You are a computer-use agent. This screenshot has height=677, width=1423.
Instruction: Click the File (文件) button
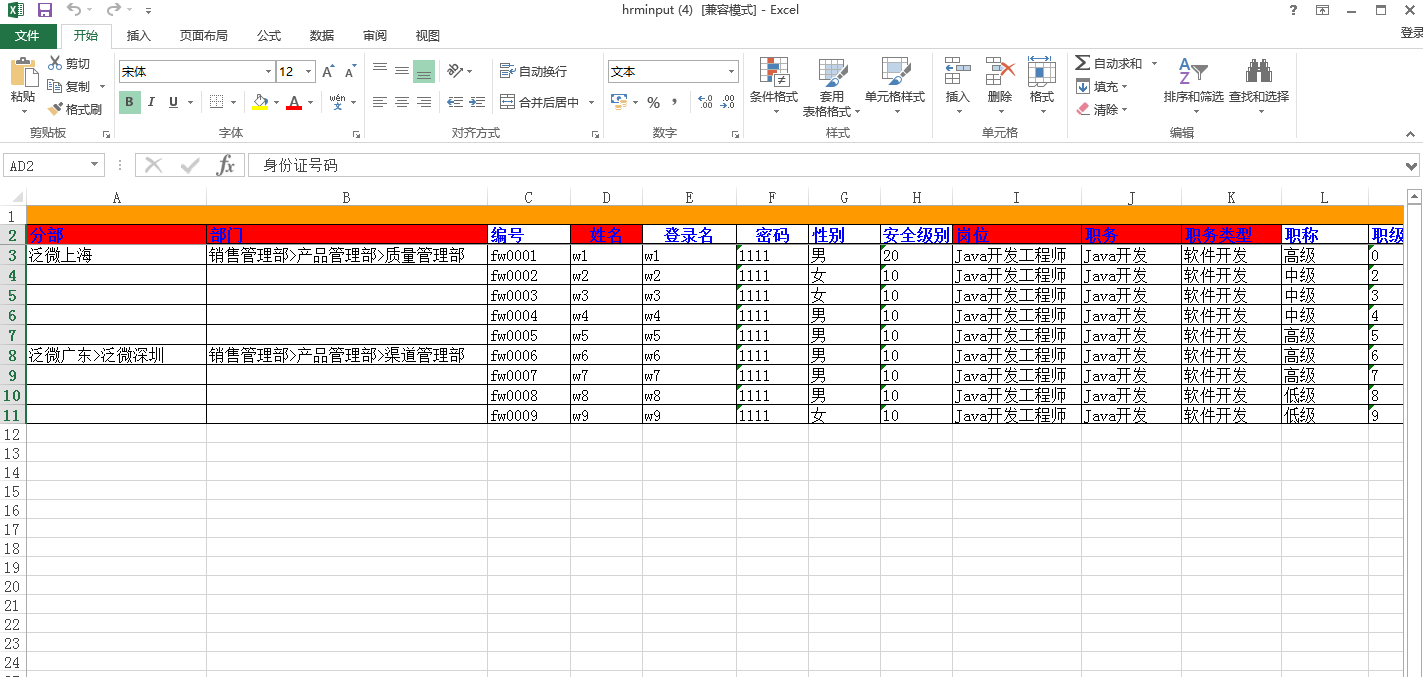(27, 36)
